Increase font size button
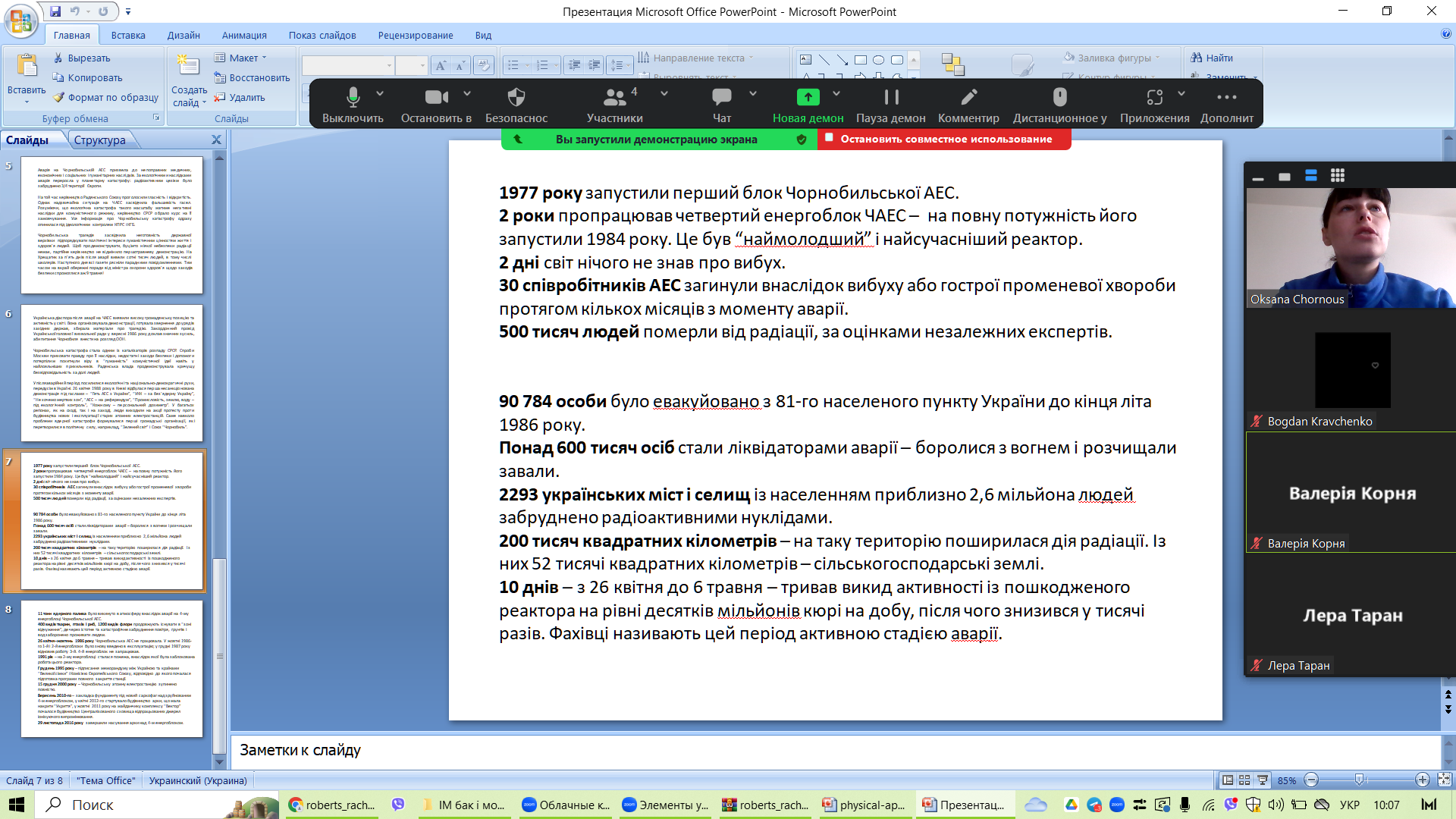 tap(441, 65)
